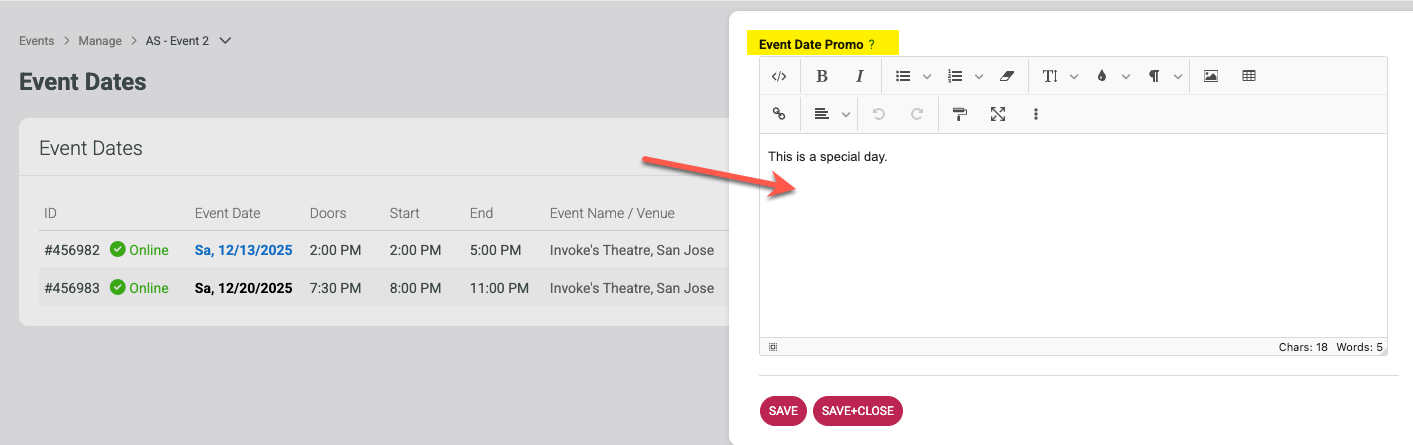Apply italic formatting
The width and height of the screenshot is (1413, 445).
pyautogui.click(x=859, y=76)
